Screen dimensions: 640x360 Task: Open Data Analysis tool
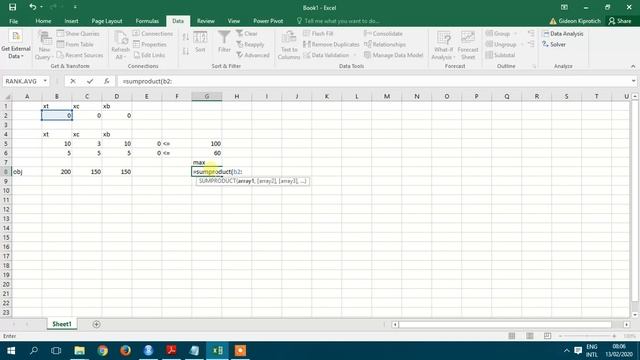click(563, 33)
